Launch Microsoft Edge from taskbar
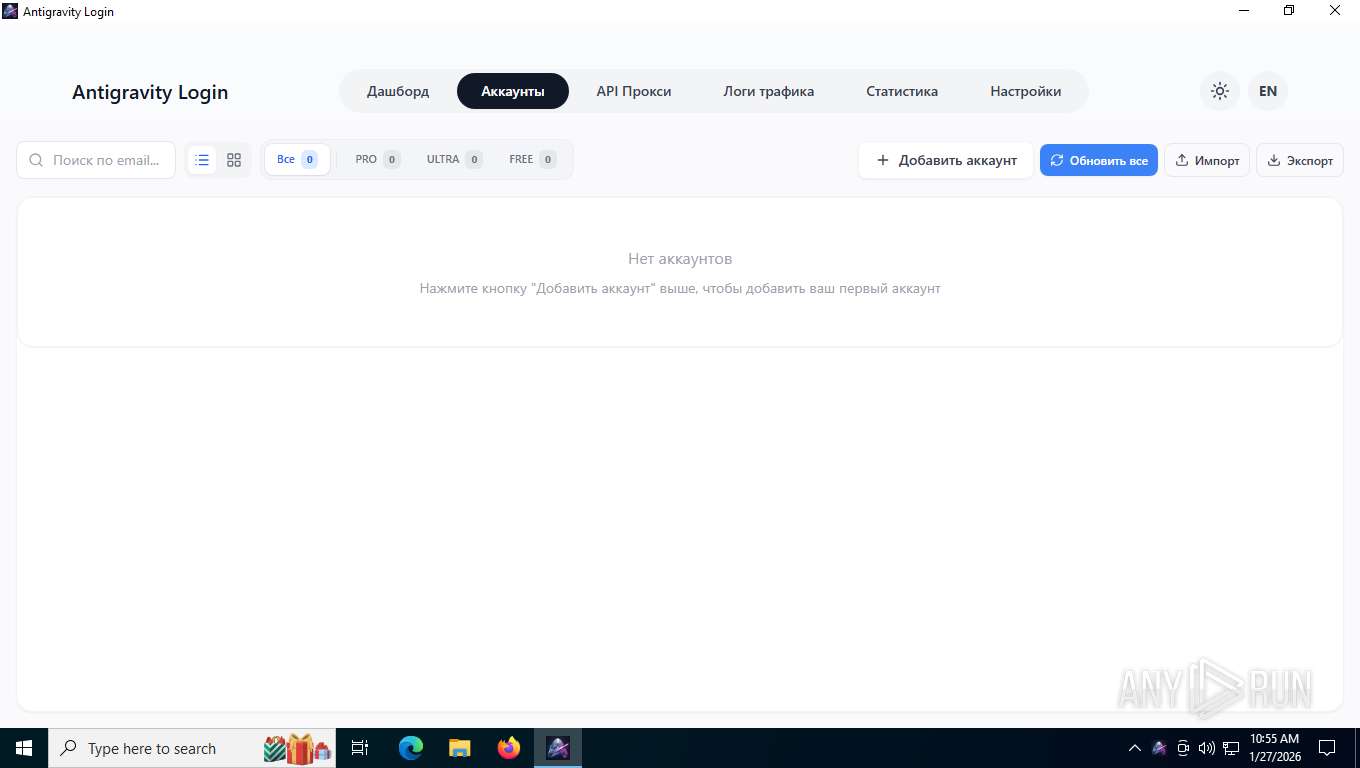Viewport: 1360px width, 768px height. pos(410,748)
